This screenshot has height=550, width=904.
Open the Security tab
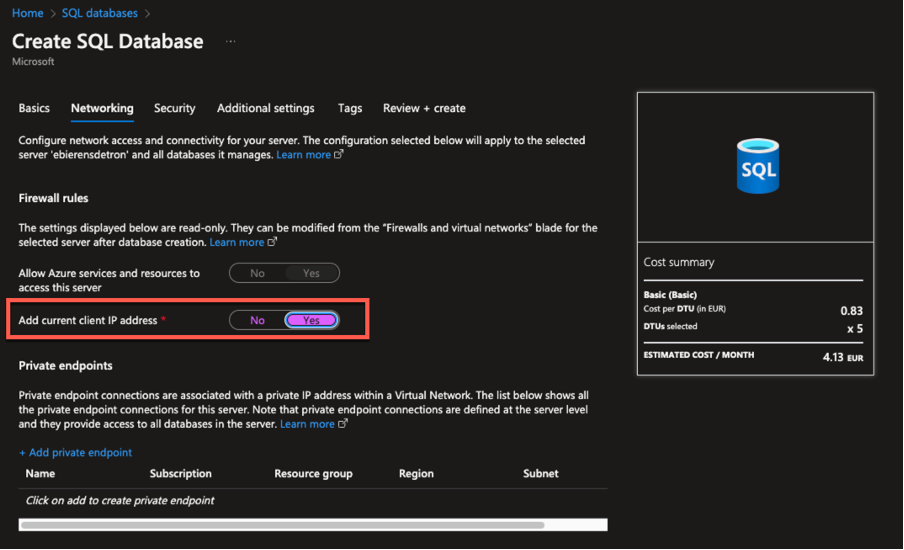click(175, 108)
